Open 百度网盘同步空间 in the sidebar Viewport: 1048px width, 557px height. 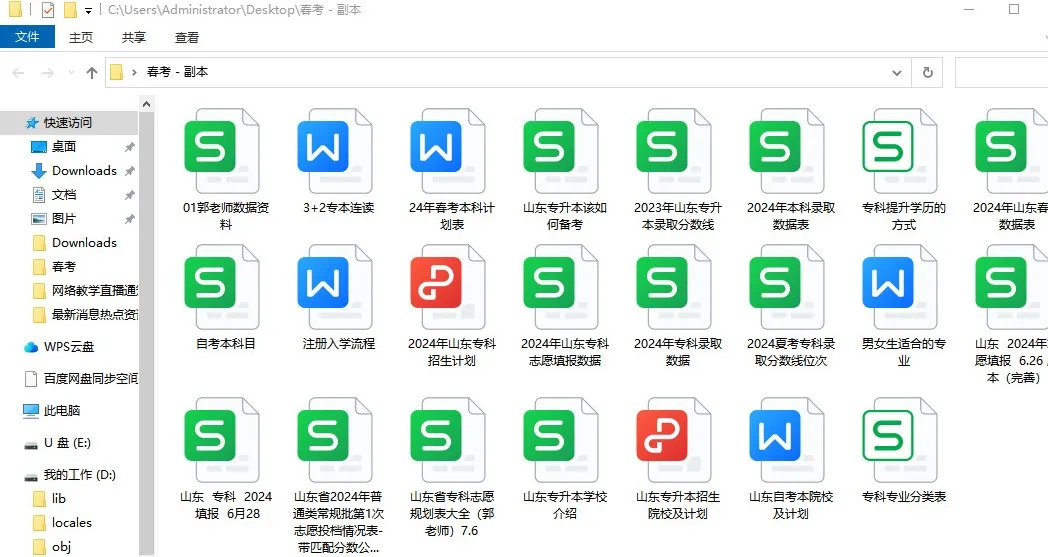[x=90, y=378]
